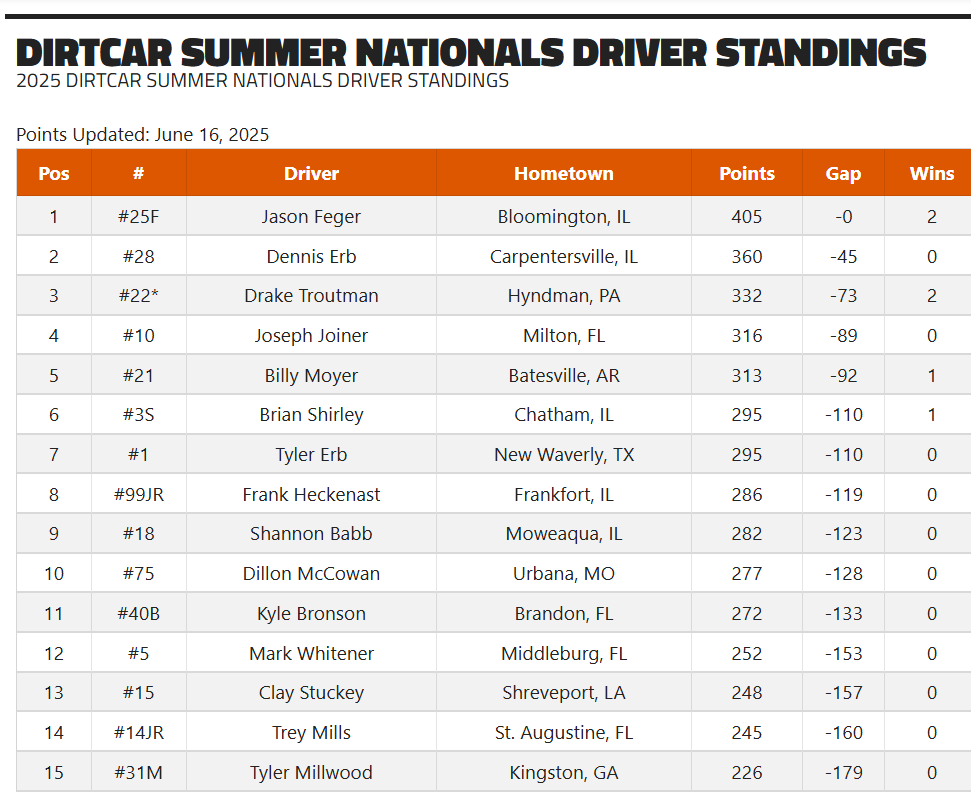Click Trey Mills hometown St. Augustine, FL
Image resolution: width=971 pixels, height=792 pixels.
point(564,733)
